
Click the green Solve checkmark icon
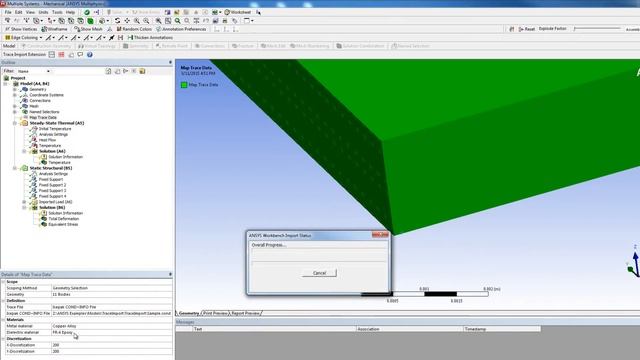[x=87, y=12]
